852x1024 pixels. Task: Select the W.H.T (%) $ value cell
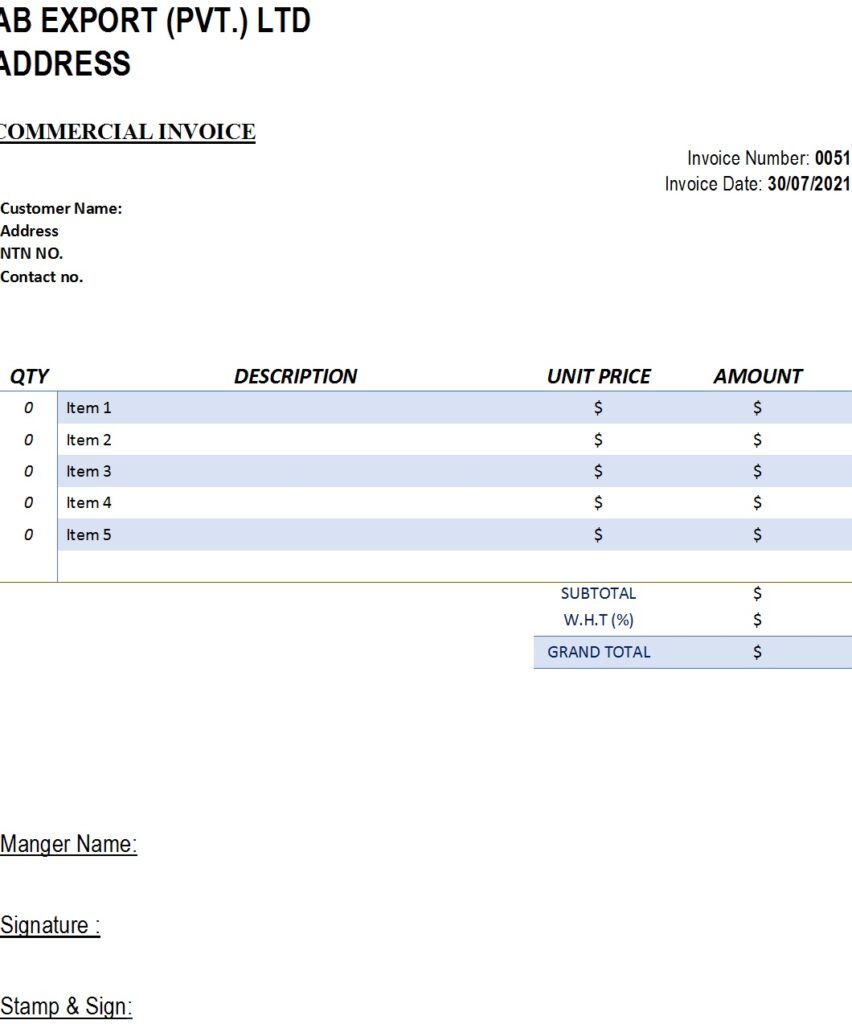[x=757, y=620]
